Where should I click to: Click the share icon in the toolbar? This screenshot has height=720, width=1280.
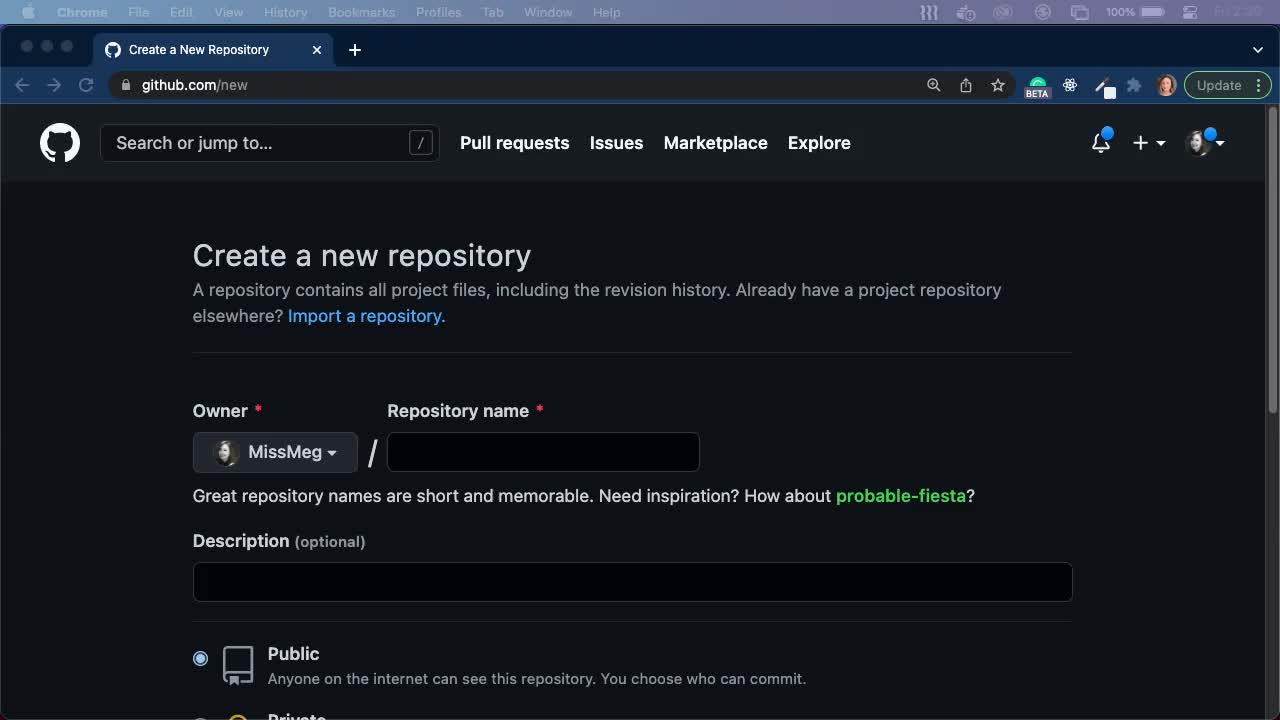965,85
